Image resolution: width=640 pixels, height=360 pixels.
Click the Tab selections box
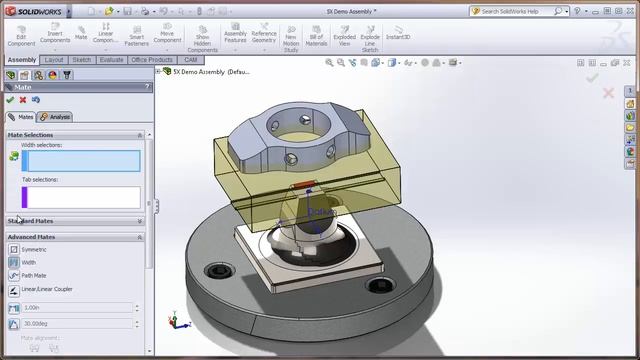81,197
